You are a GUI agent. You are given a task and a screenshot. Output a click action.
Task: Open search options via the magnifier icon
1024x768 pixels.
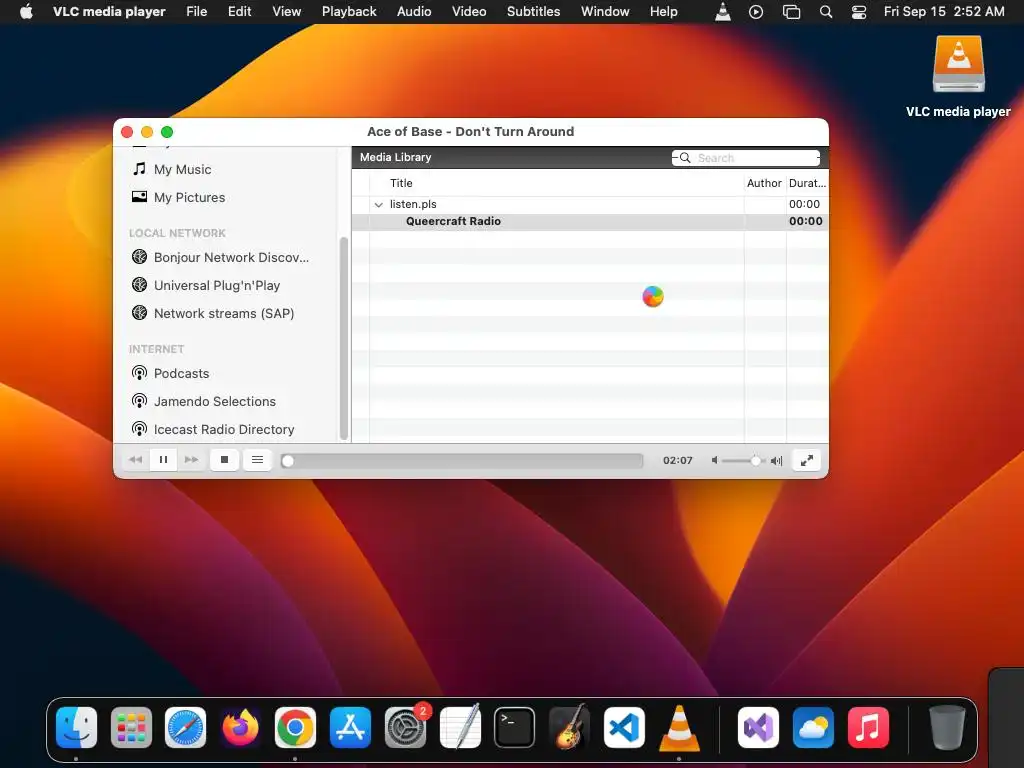683,158
